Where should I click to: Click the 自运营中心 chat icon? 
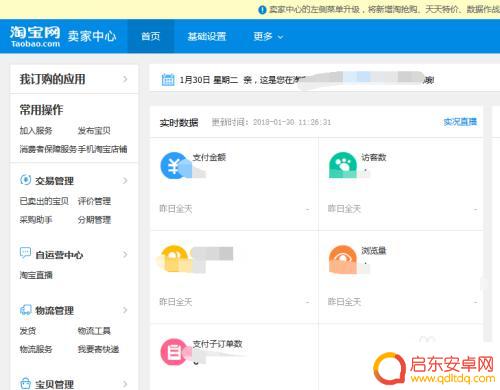tap(25, 253)
